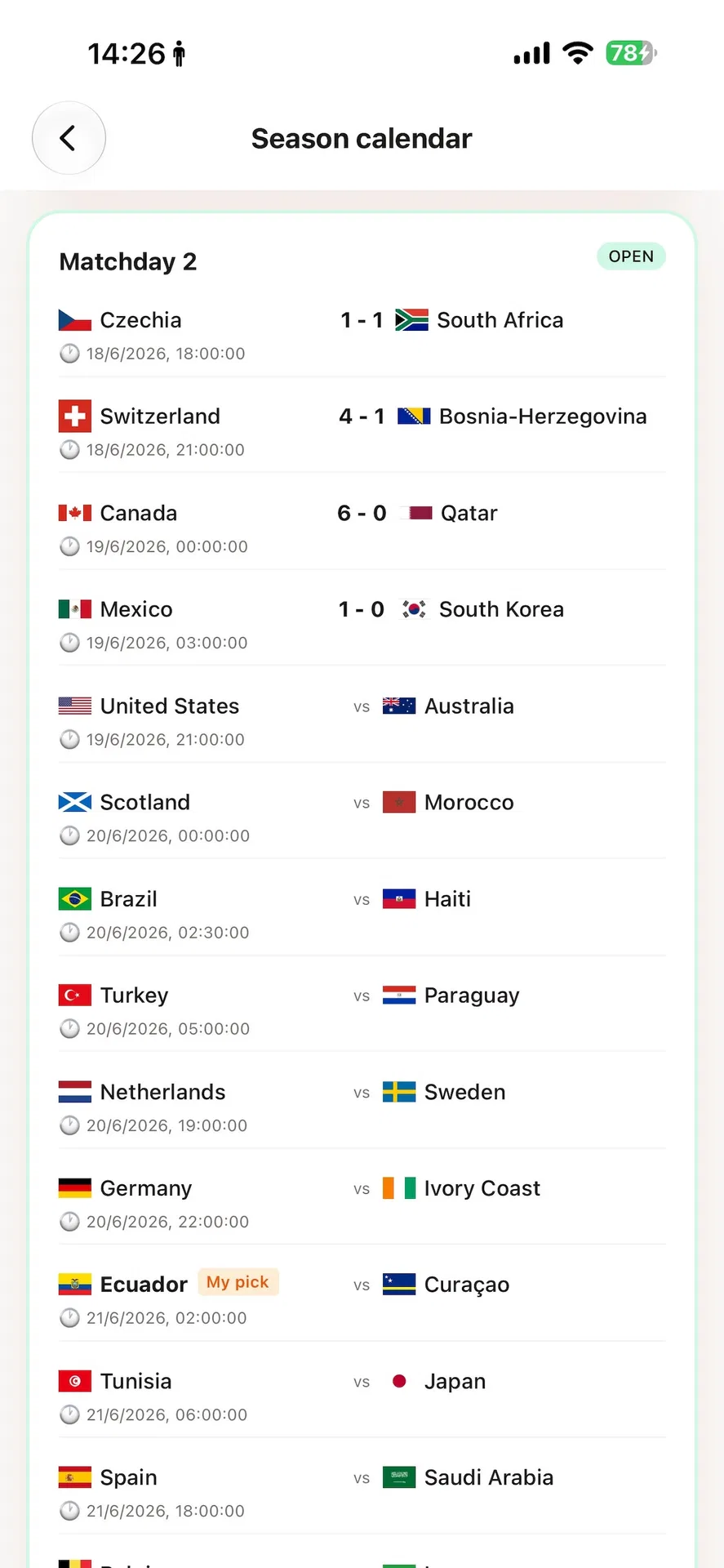Tap the Sweden flag icon
724x1568 pixels.
(399, 1092)
